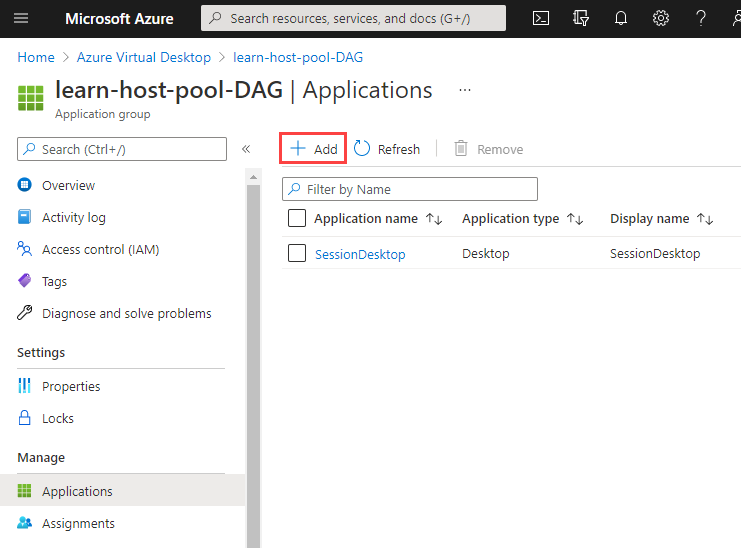Screen dimensions: 741x548
Task: Click the Activity log icon
Action: (25, 217)
